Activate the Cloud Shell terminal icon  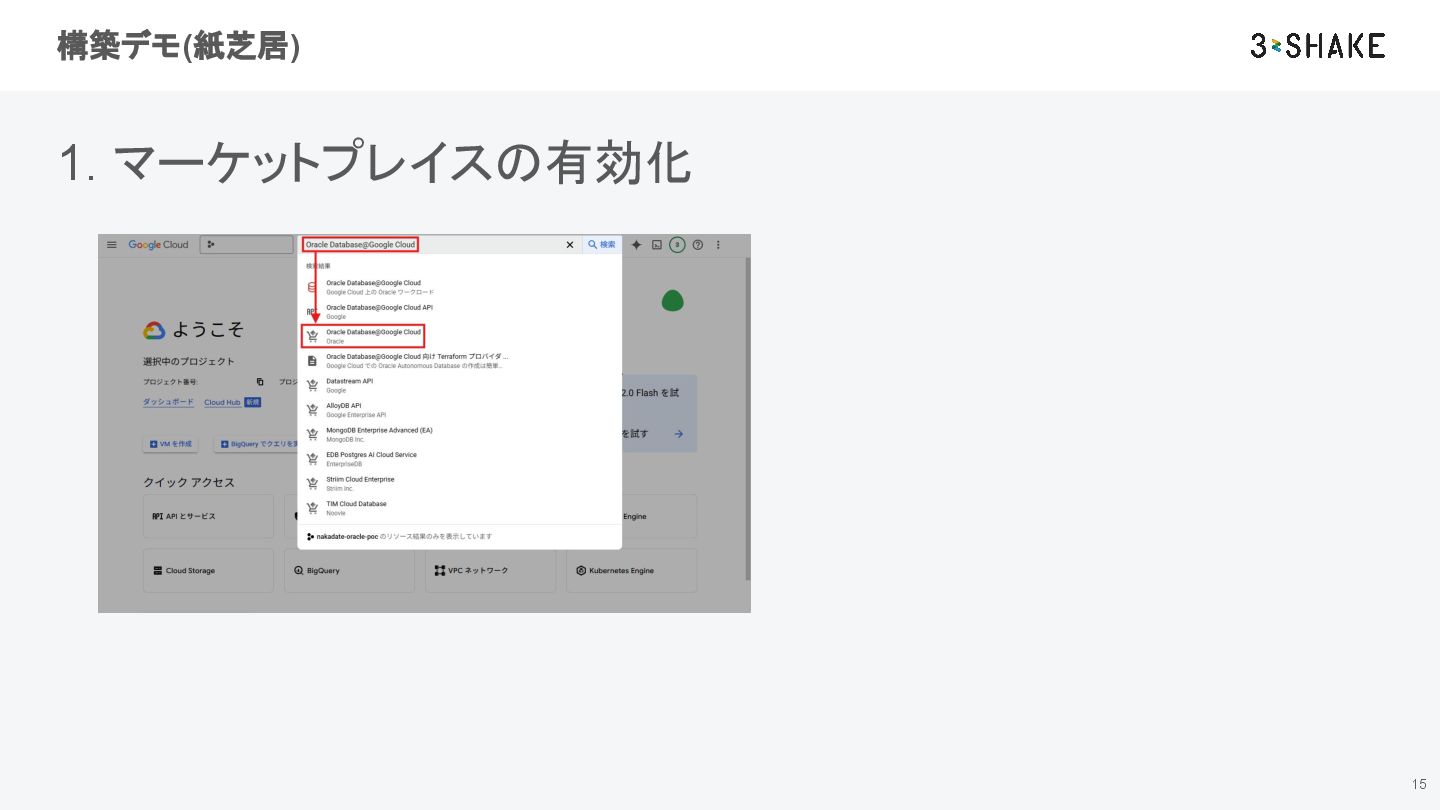(657, 245)
